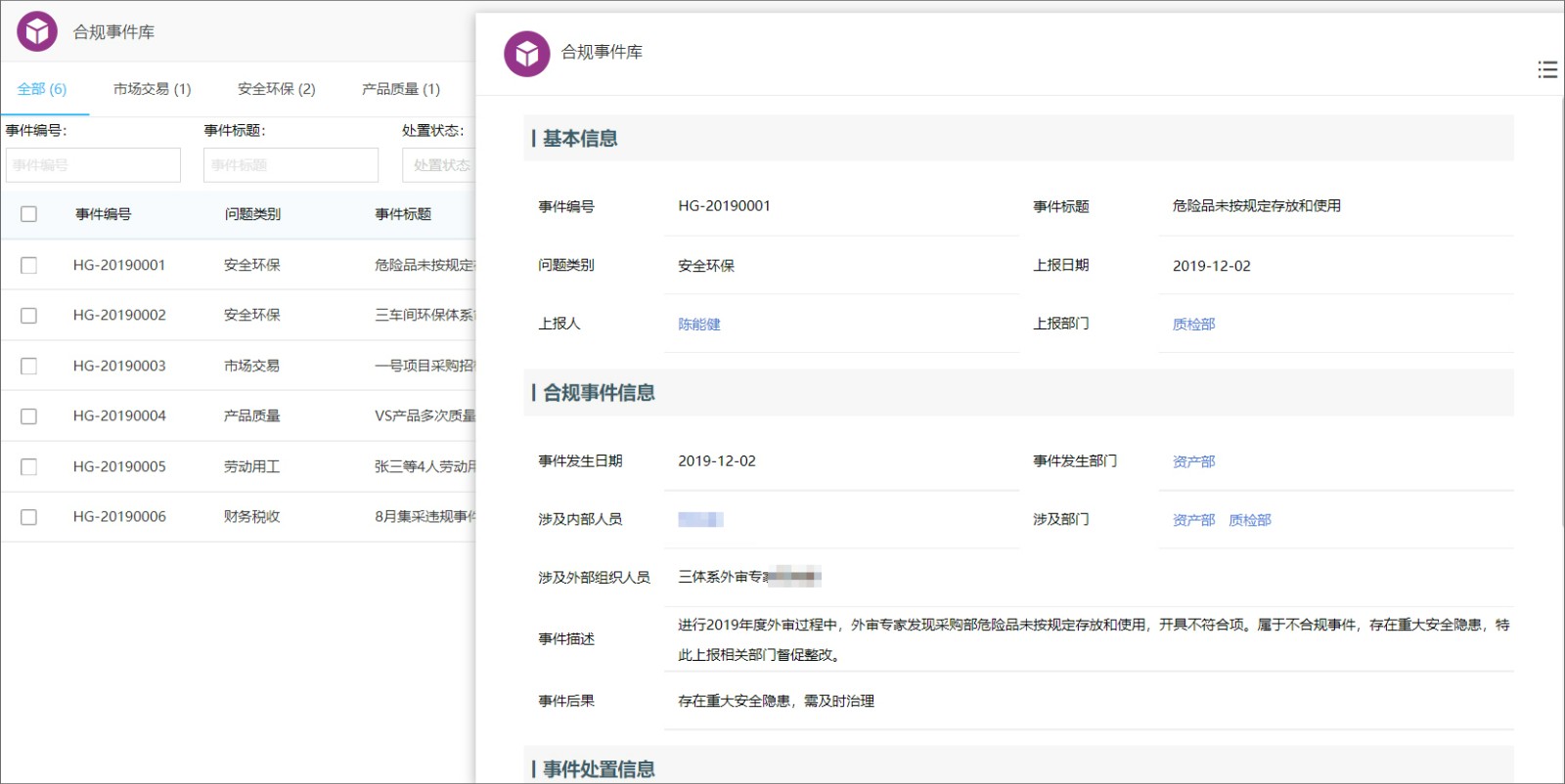This screenshot has width=1565, height=784.
Task: Click title VS产品多次质量 in event list
Action: click(425, 415)
